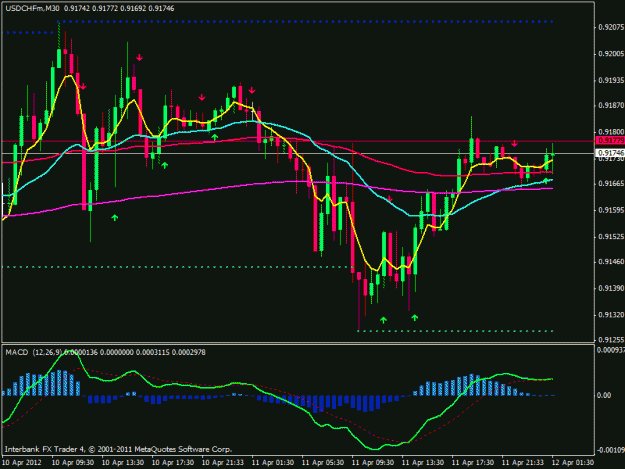Click the red sell arrow near 11 Apr 21:33
This screenshot has width=625, height=469.
click(x=515, y=143)
